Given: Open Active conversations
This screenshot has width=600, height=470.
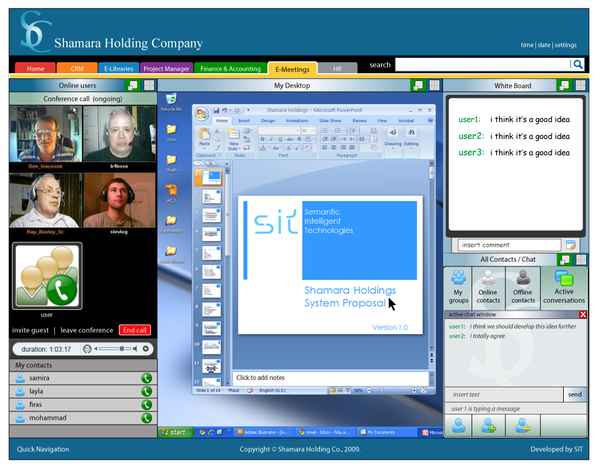Looking at the screenshot, I should click(x=564, y=287).
